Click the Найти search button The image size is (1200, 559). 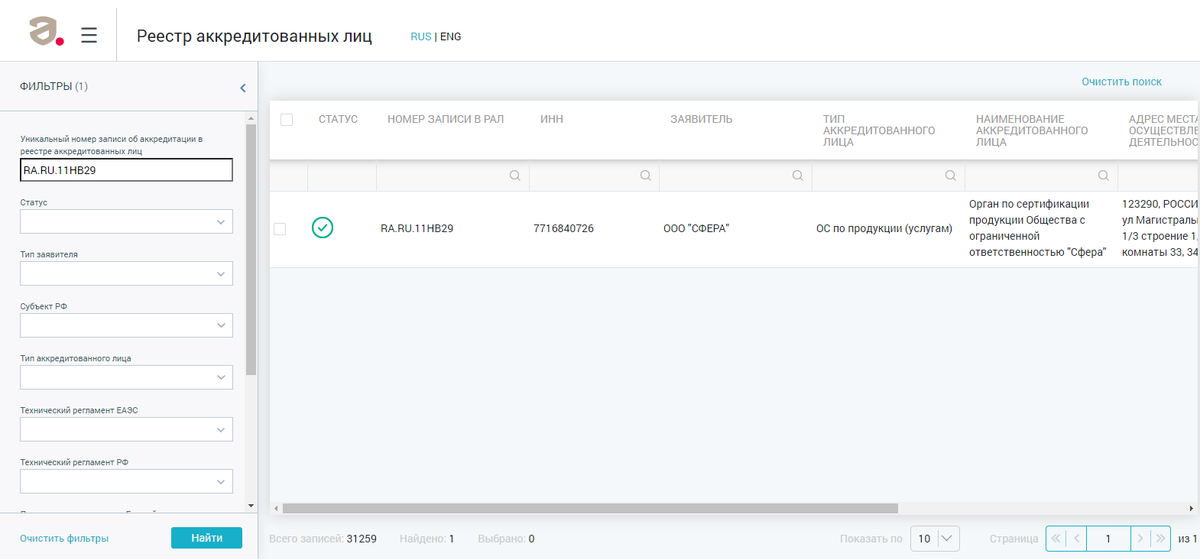coord(206,538)
